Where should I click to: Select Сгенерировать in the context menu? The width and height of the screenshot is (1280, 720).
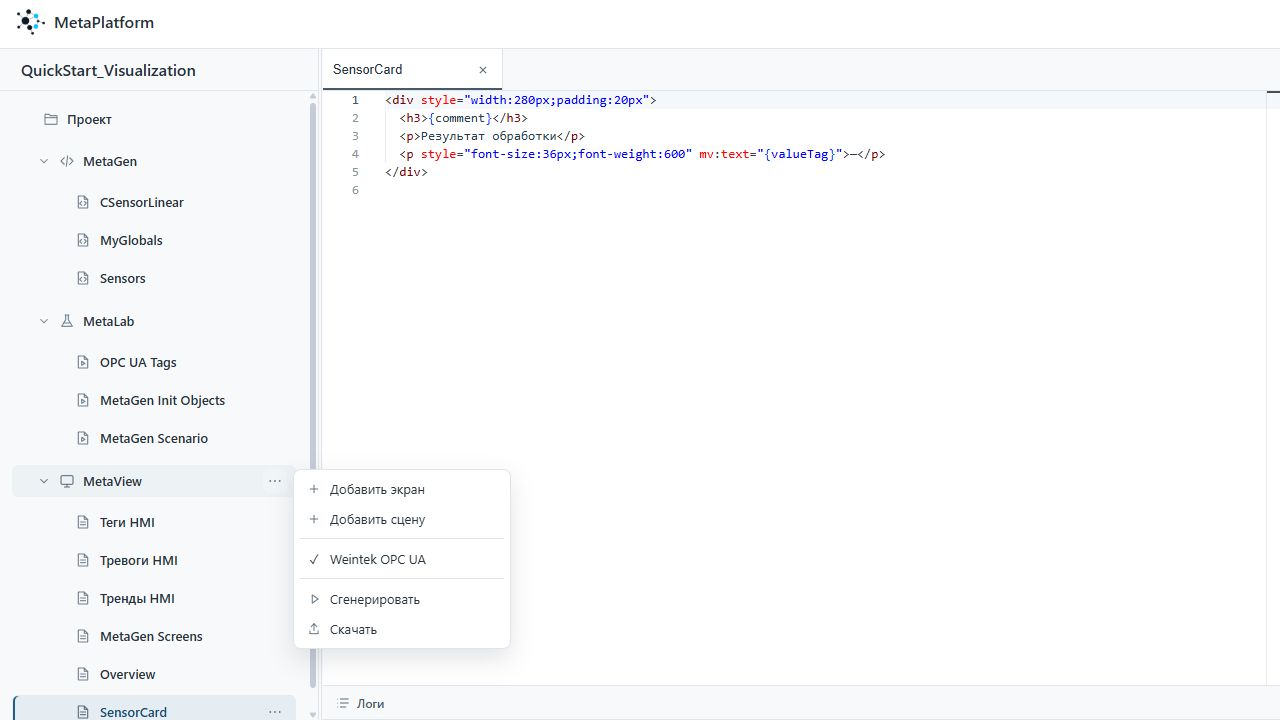(x=402, y=599)
